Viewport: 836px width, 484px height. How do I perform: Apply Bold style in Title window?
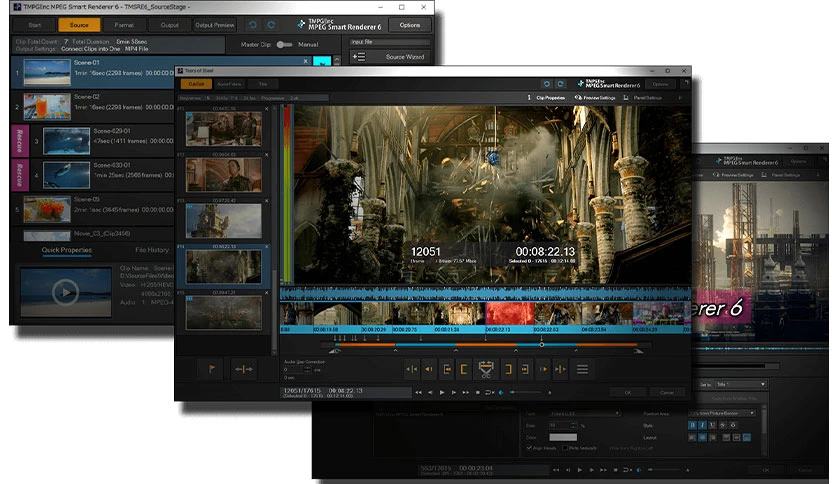[x=692, y=425]
